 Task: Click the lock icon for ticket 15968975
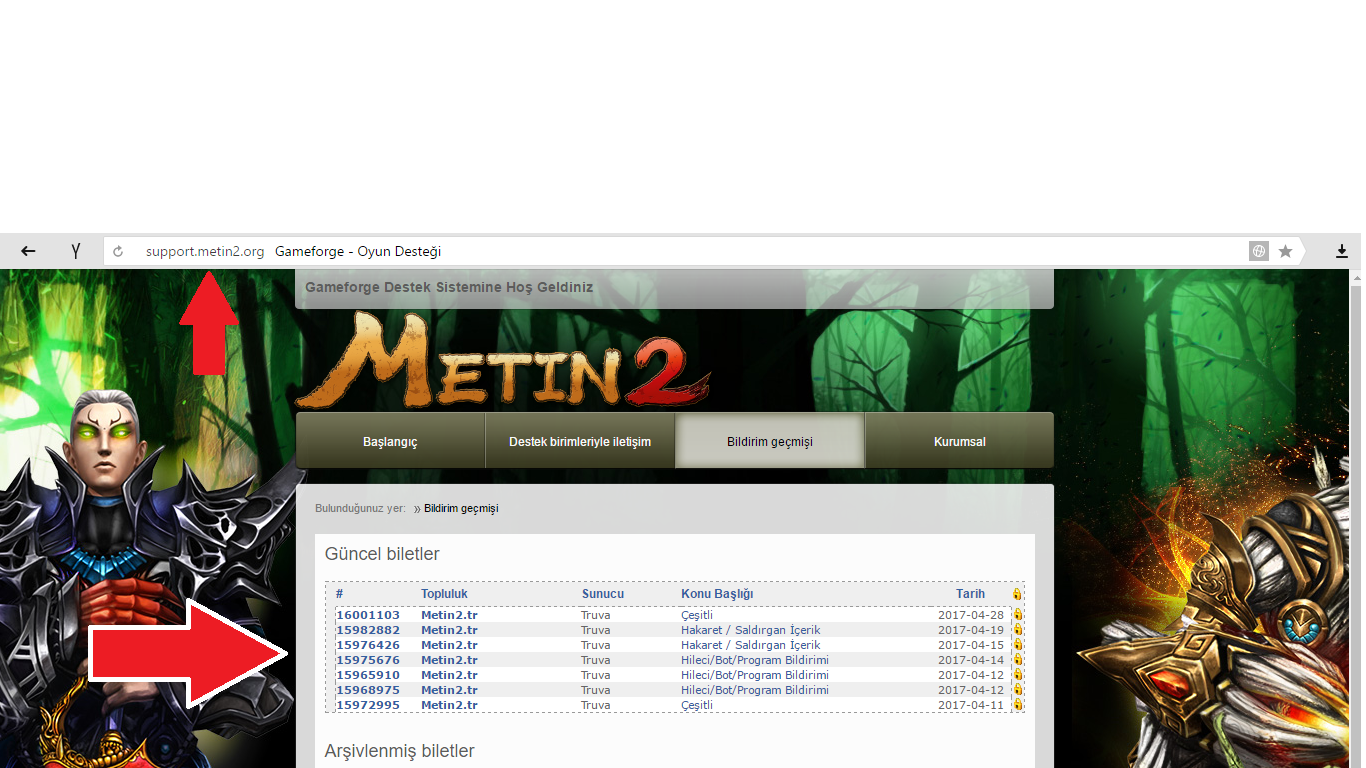1017,690
